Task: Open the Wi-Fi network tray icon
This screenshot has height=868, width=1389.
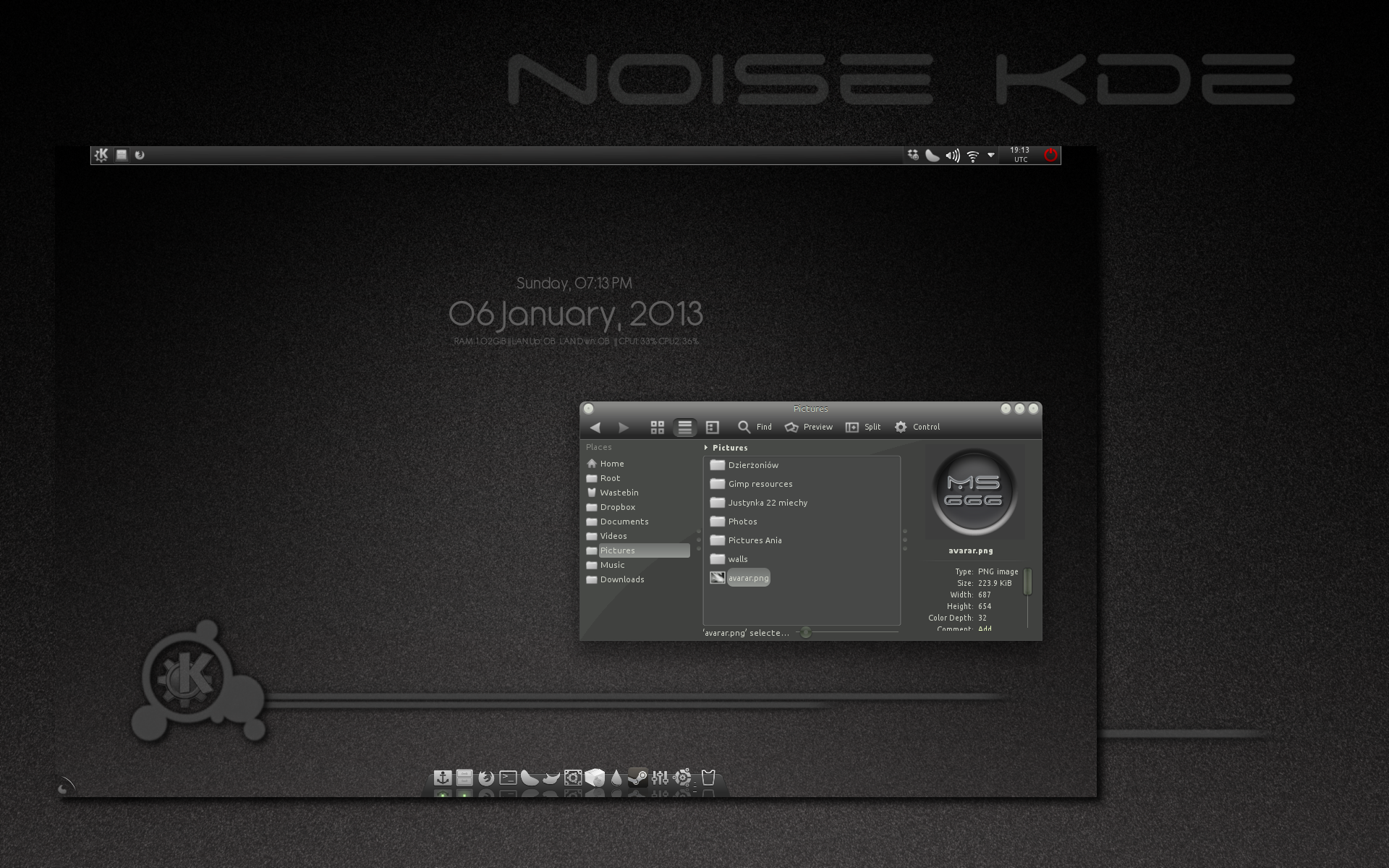Action: (x=973, y=156)
